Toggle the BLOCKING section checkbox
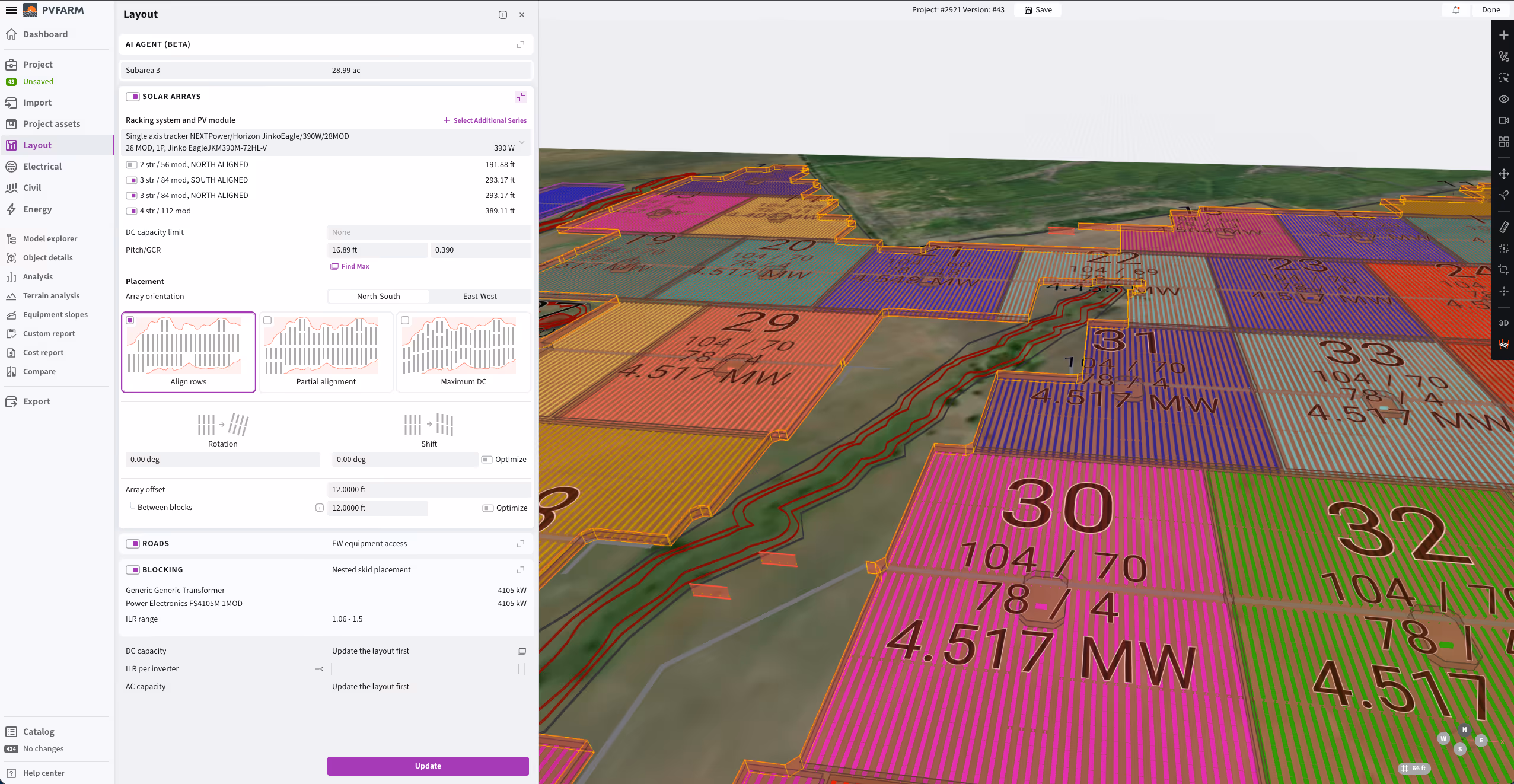 tap(133, 570)
